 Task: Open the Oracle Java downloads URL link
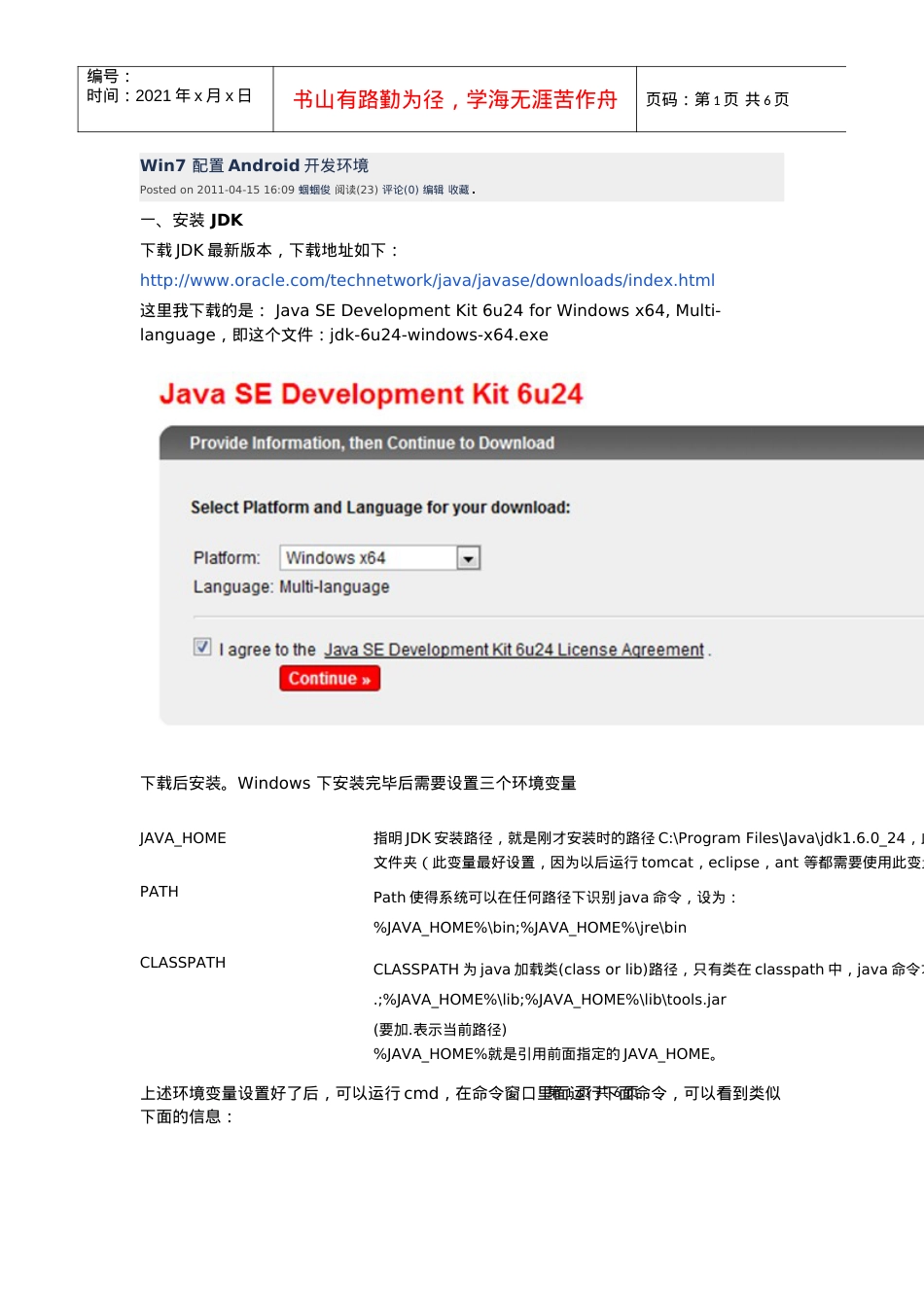(427, 280)
